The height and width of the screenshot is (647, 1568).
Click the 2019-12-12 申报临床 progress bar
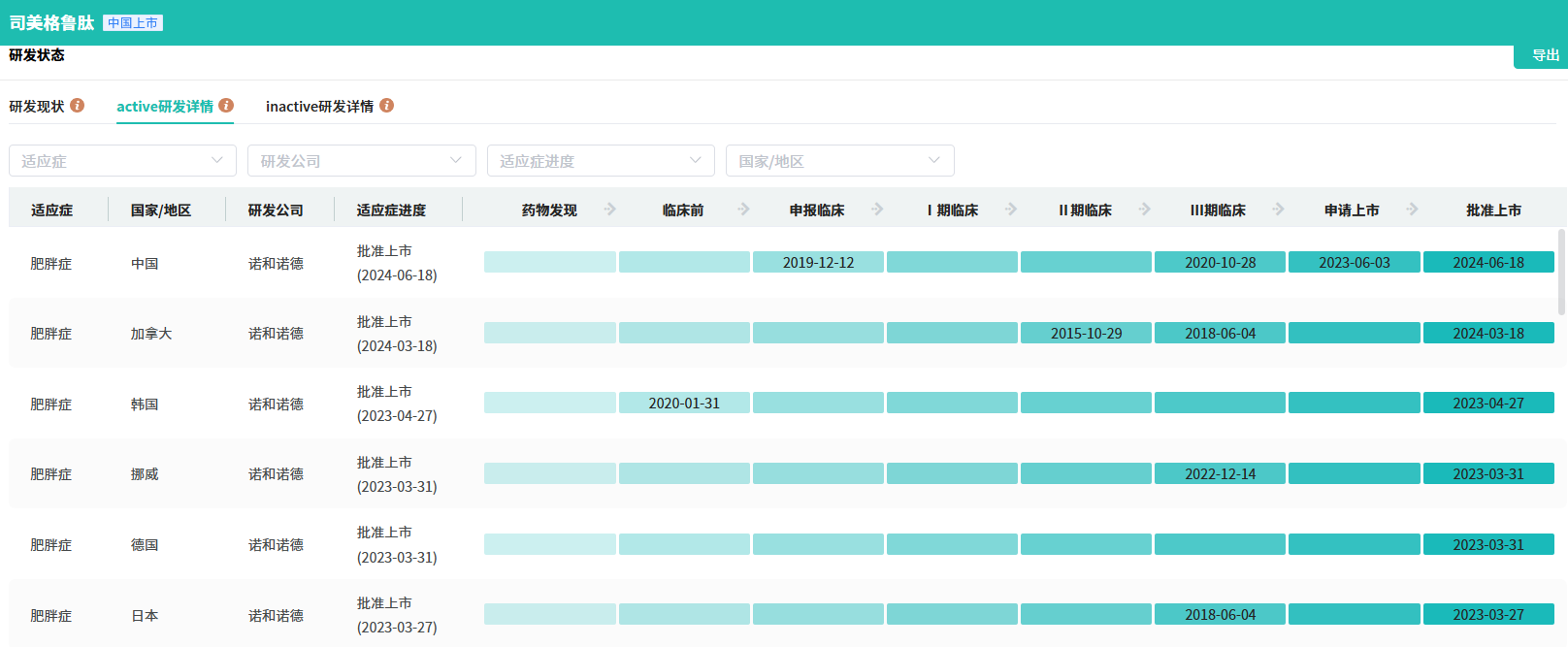tap(818, 263)
